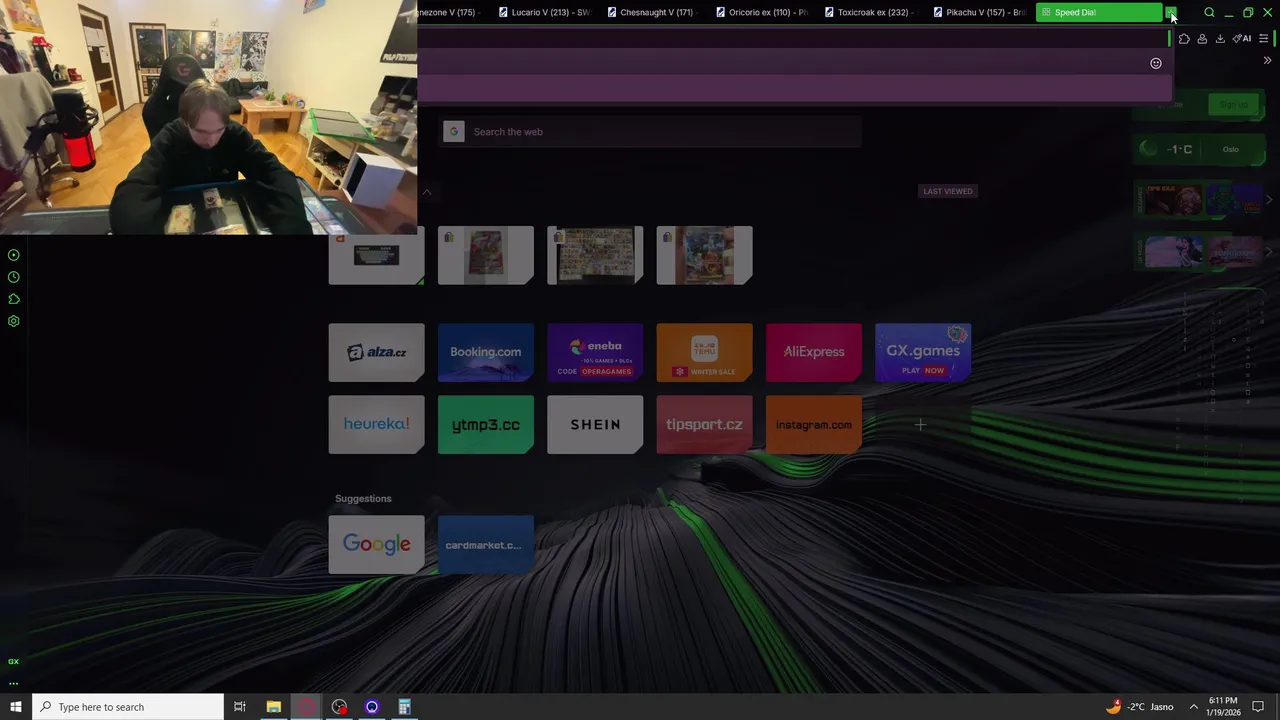Open the Extensions puzzle icon
This screenshot has width=1280, height=720.
tap(1184, 38)
